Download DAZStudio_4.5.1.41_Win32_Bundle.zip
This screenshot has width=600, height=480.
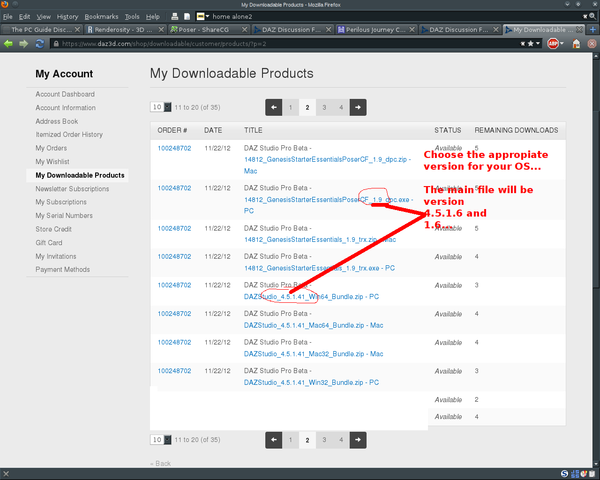(311, 382)
